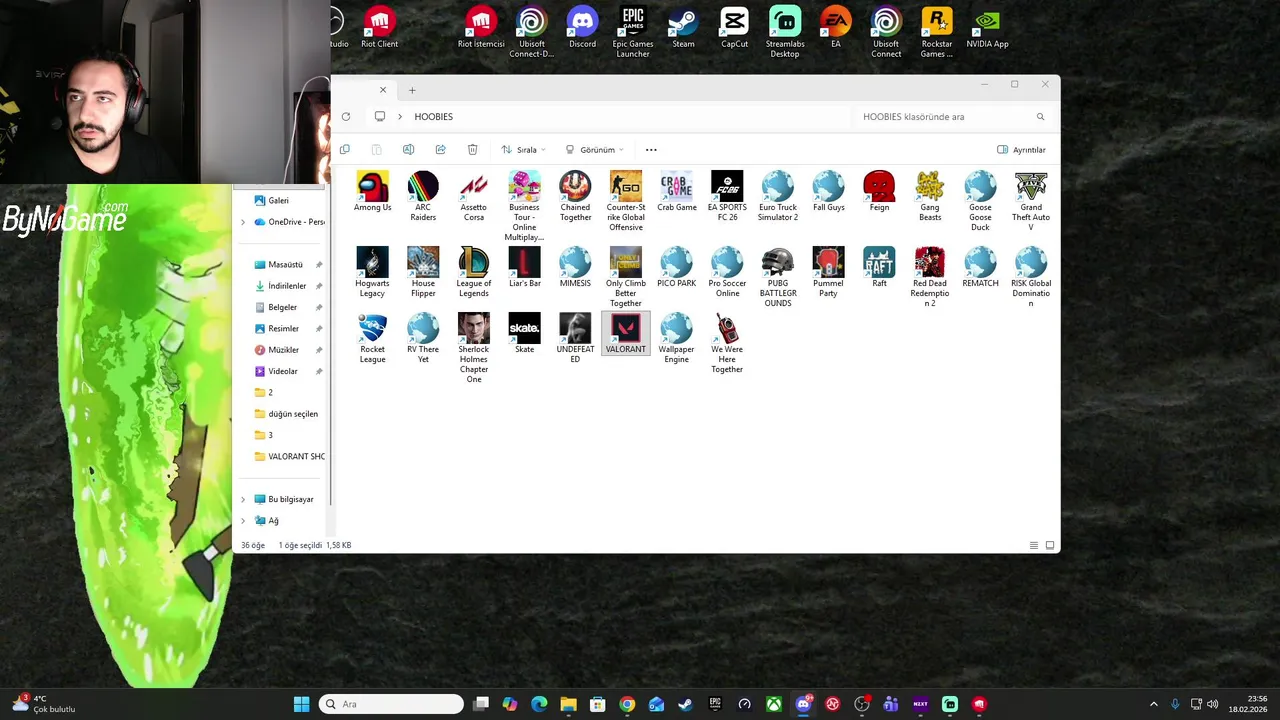Viewport: 1280px width, 720px height.
Task: Click HOOBIES in the address bar
Action: [434, 117]
